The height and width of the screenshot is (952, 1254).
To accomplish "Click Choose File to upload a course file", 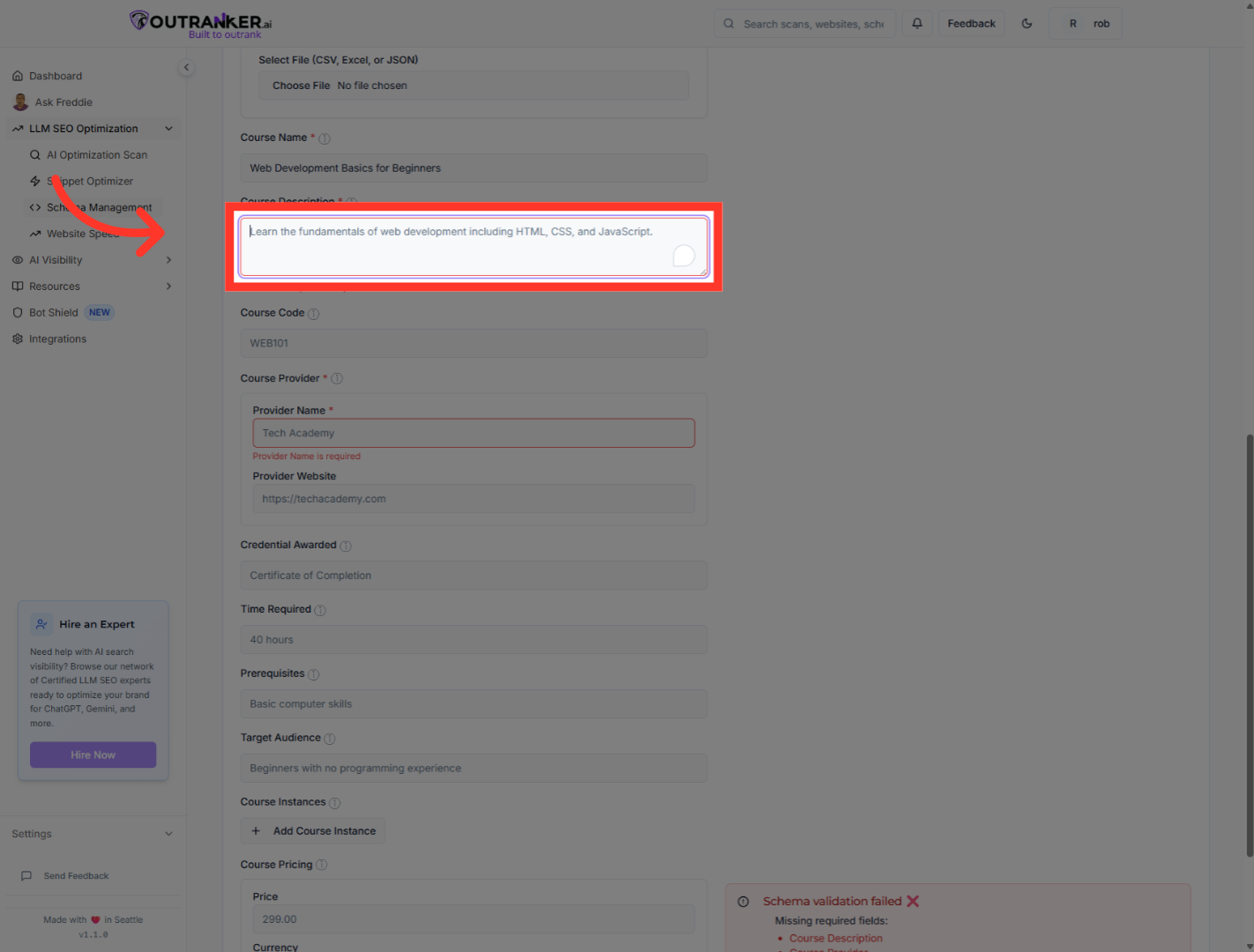I will (x=300, y=86).
